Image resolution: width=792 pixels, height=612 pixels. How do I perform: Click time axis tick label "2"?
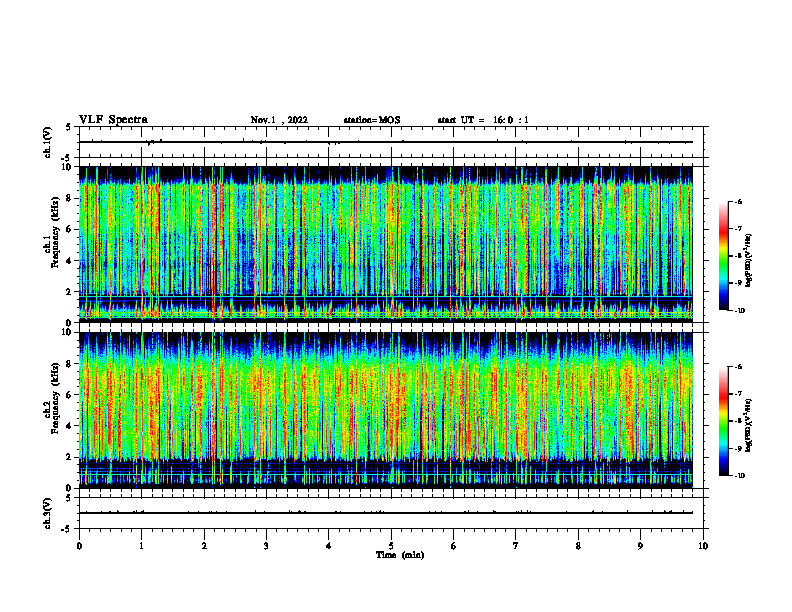tap(204, 546)
